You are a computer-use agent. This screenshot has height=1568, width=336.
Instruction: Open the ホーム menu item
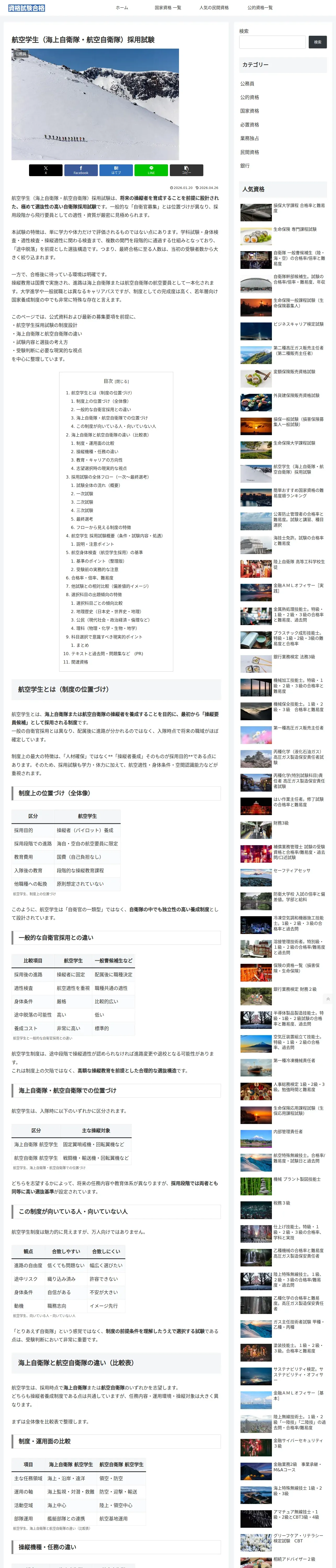(x=122, y=8)
